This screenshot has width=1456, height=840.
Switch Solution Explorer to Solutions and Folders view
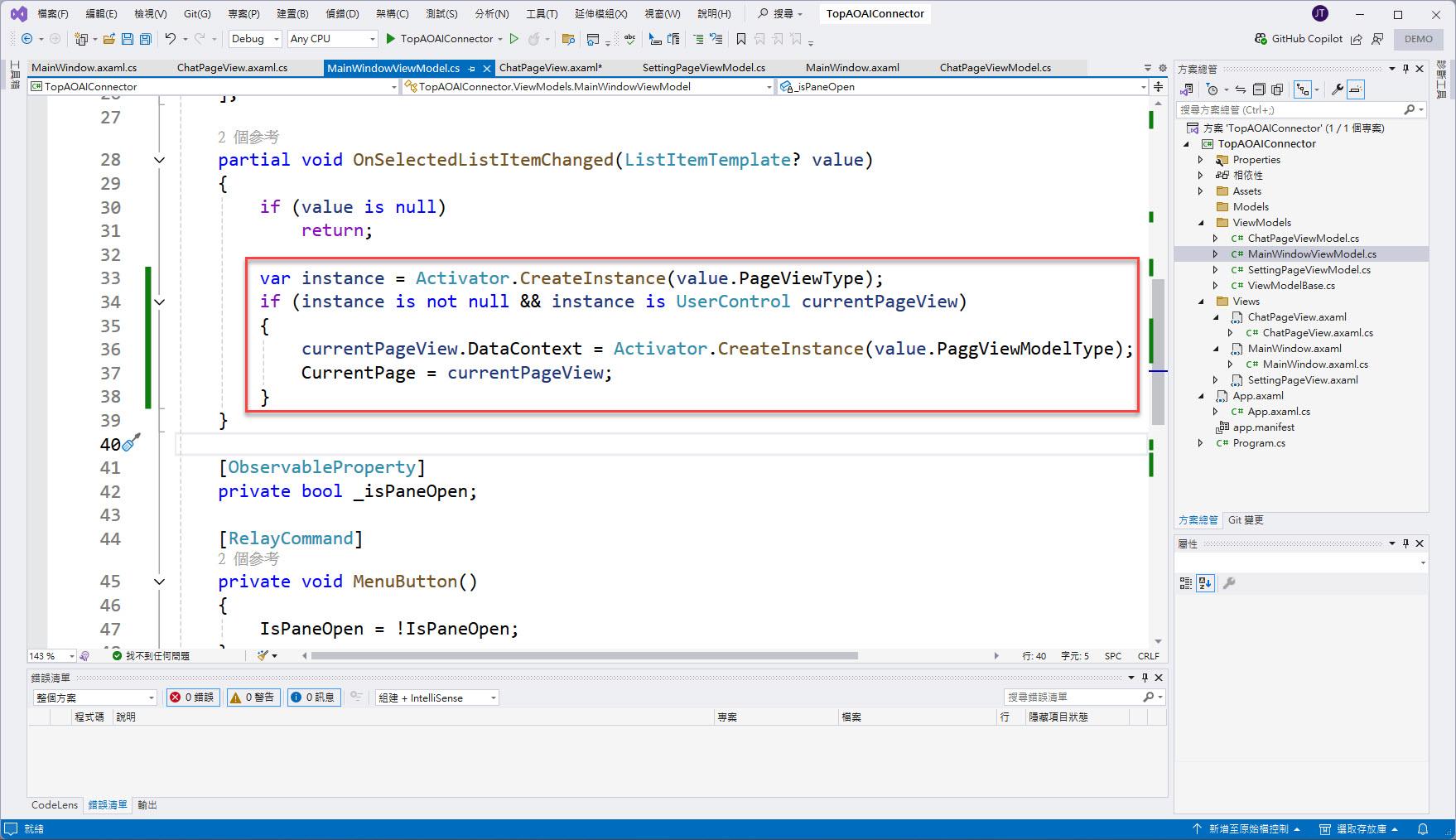(x=1186, y=89)
